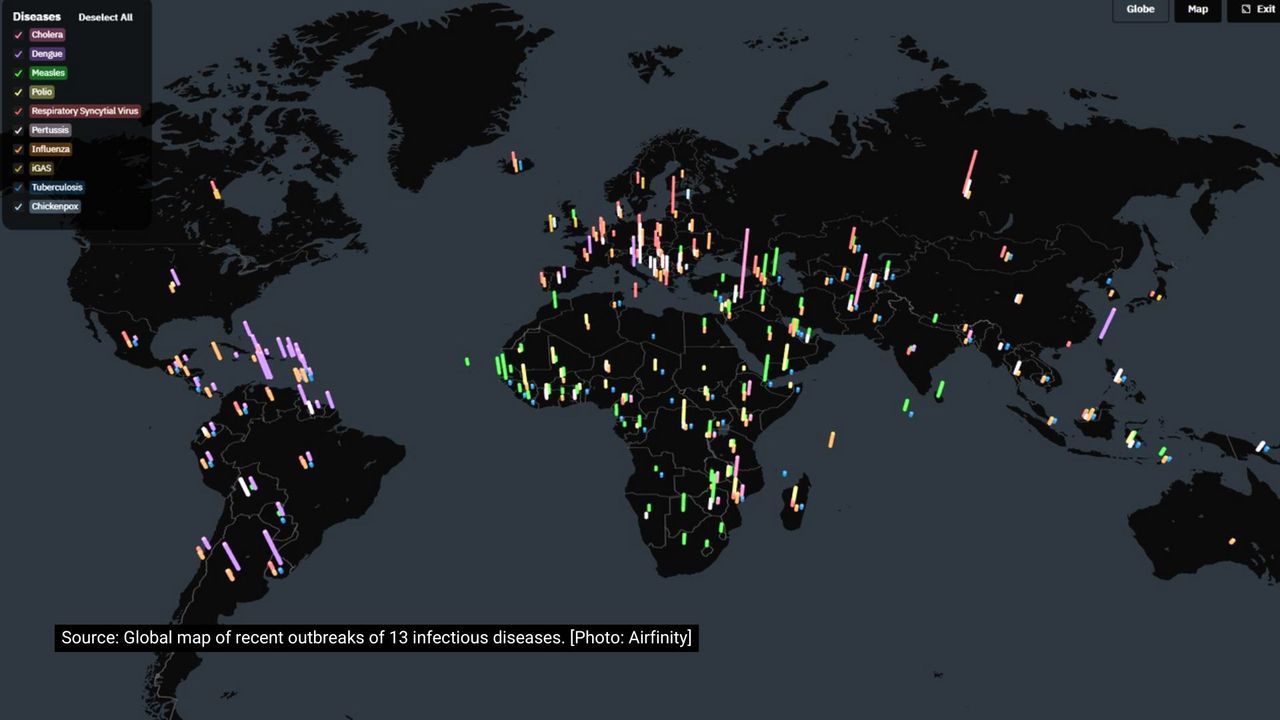Switch to Globe view
This screenshot has height=720, width=1280.
click(x=1140, y=9)
